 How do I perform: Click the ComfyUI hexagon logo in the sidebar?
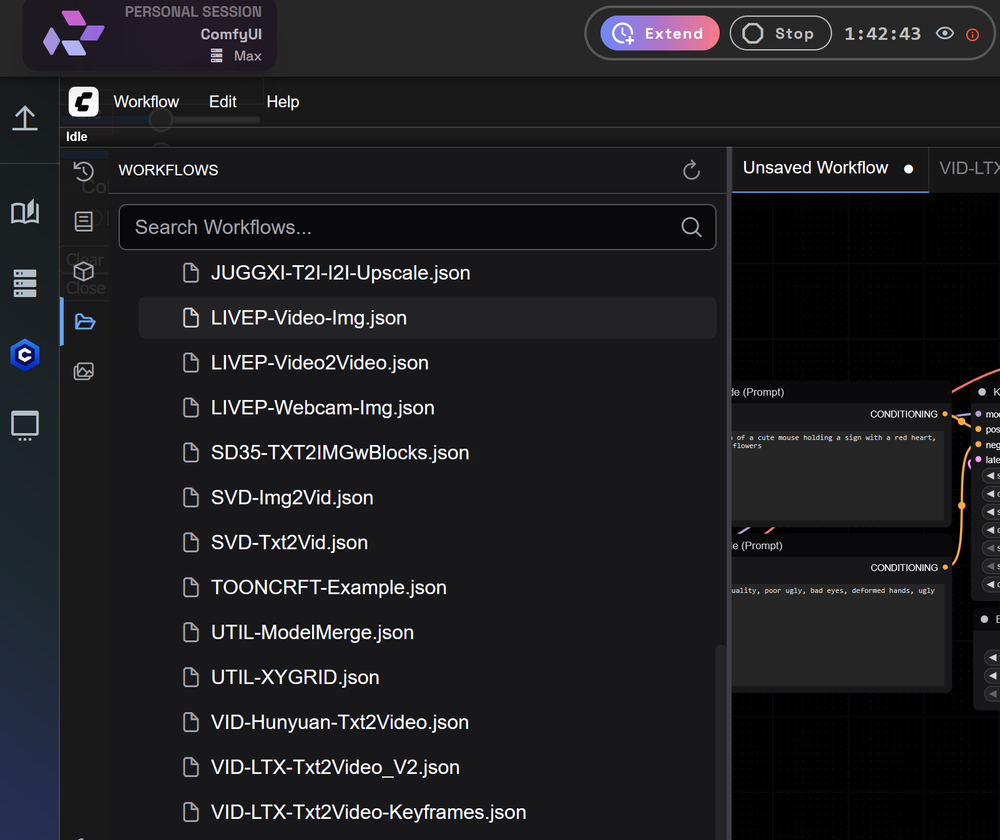point(25,354)
